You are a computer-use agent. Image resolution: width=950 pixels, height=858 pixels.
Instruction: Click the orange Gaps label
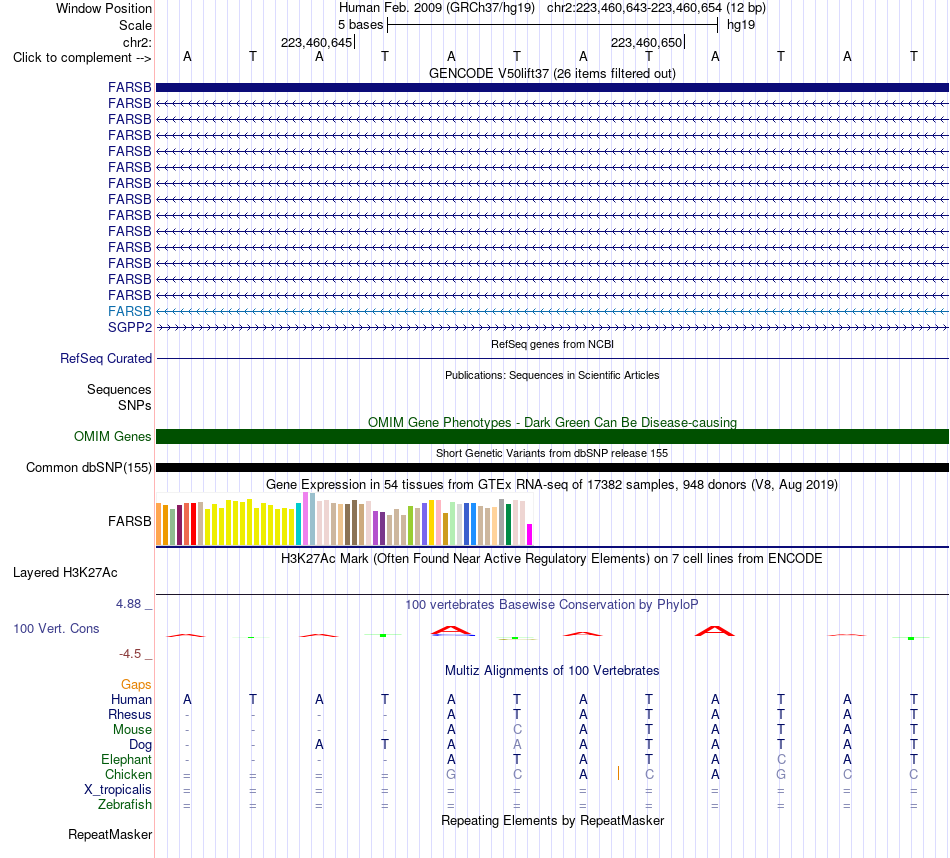[x=136, y=685]
